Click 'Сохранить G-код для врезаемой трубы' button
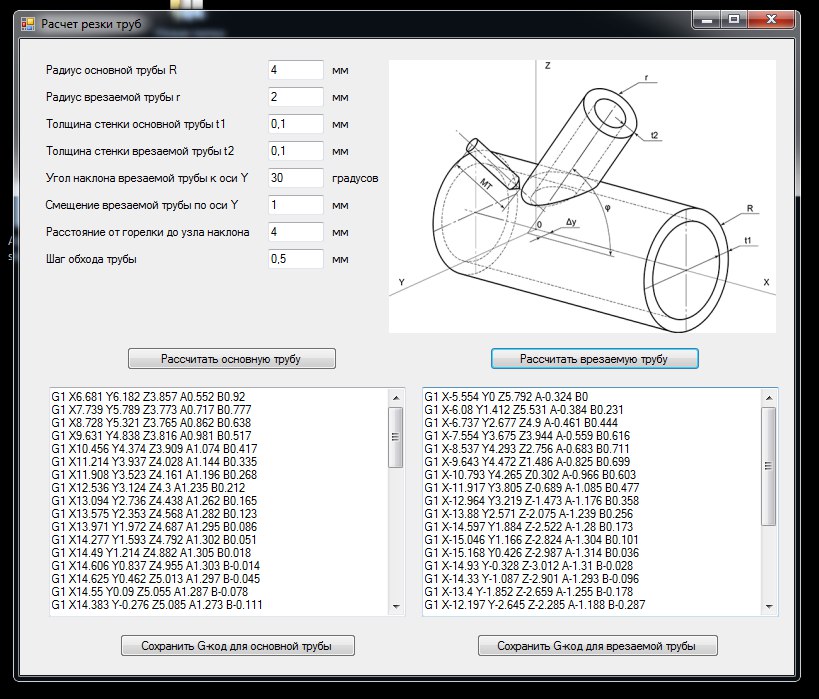The height and width of the screenshot is (699, 819). point(598,646)
